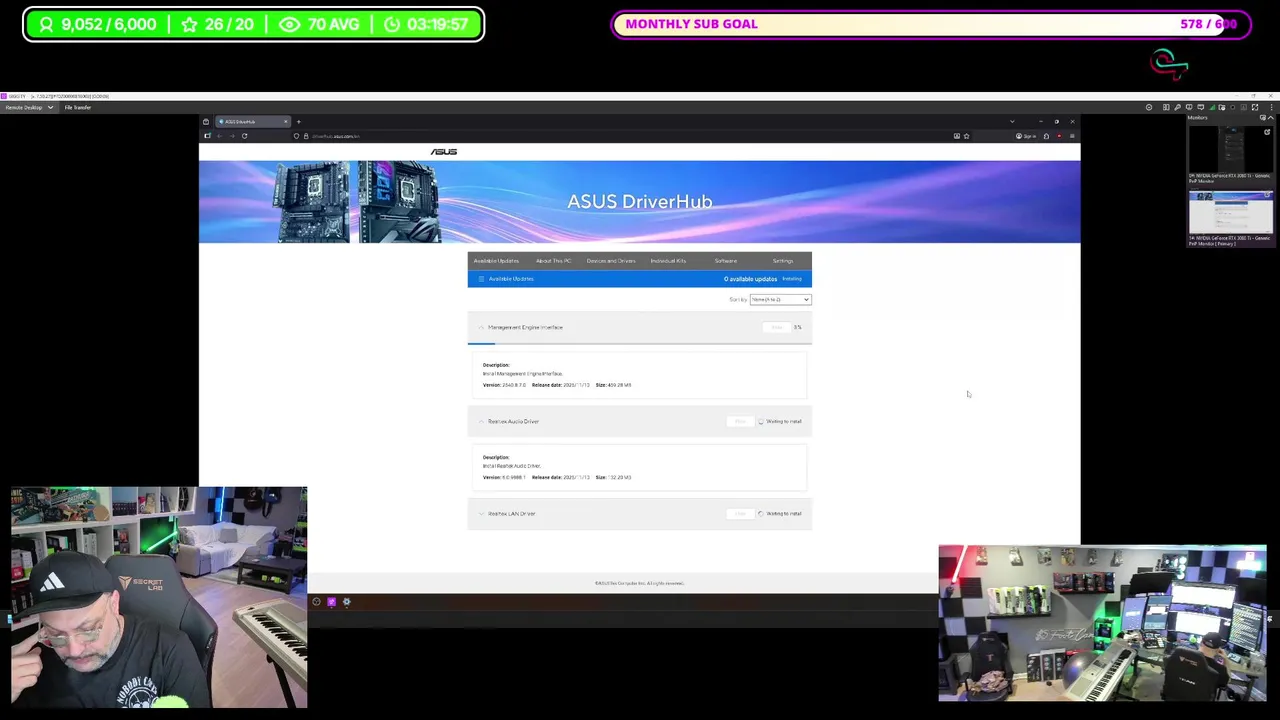Open the Sort by dropdown
This screenshot has width=1280, height=720.
tap(780, 299)
